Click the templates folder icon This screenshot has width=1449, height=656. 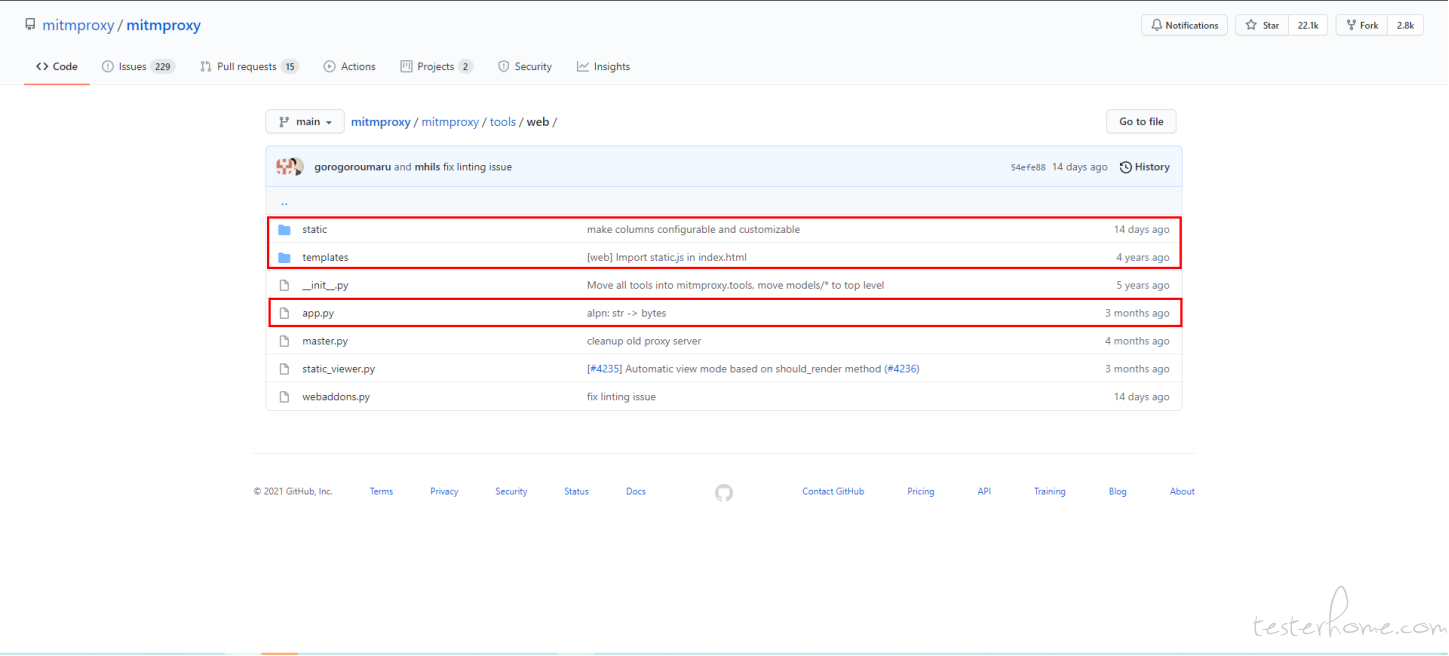click(284, 258)
